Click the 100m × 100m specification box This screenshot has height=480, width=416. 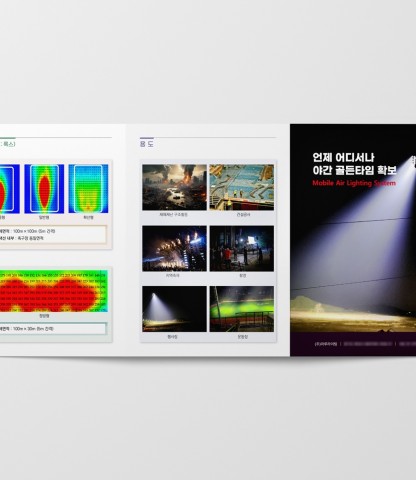point(53,235)
